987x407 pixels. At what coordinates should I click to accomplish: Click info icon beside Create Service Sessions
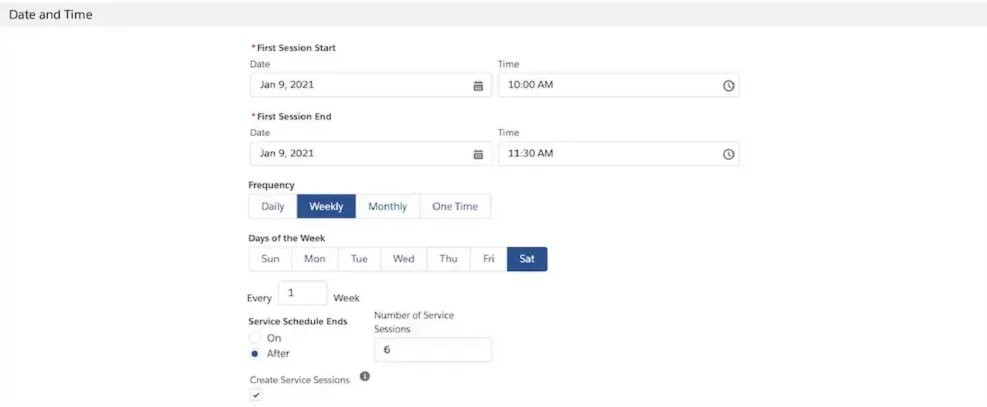[364, 376]
